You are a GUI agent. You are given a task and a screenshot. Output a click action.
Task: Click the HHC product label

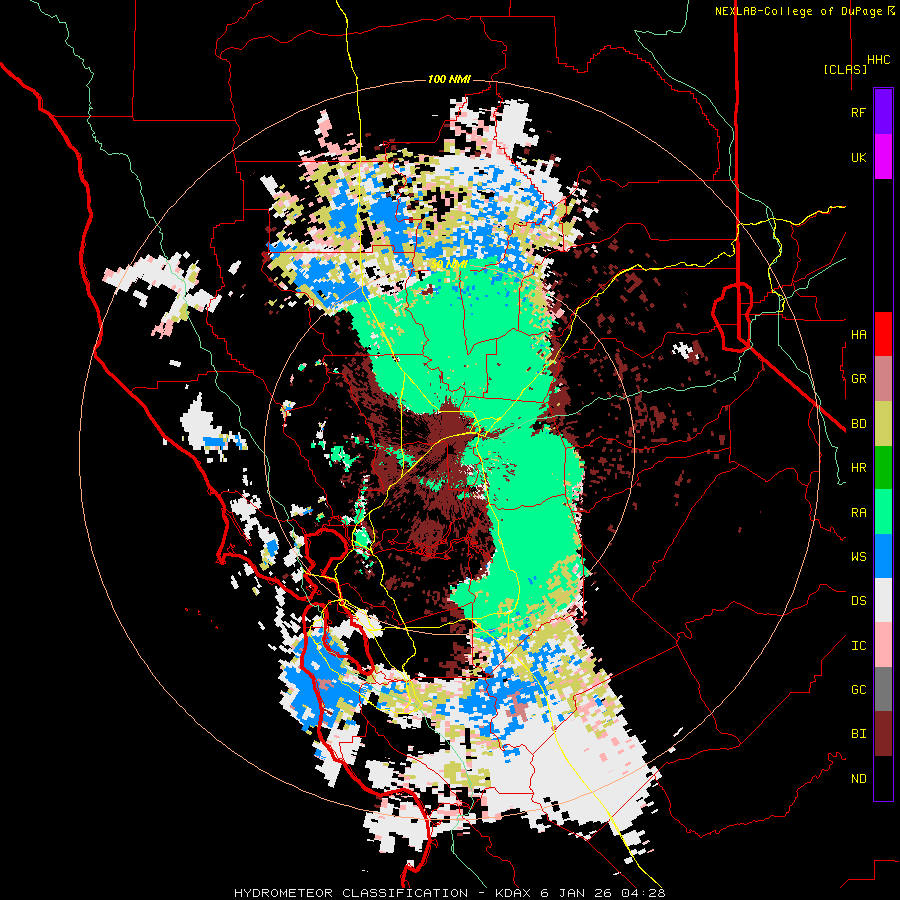click(x=878, y=60)
